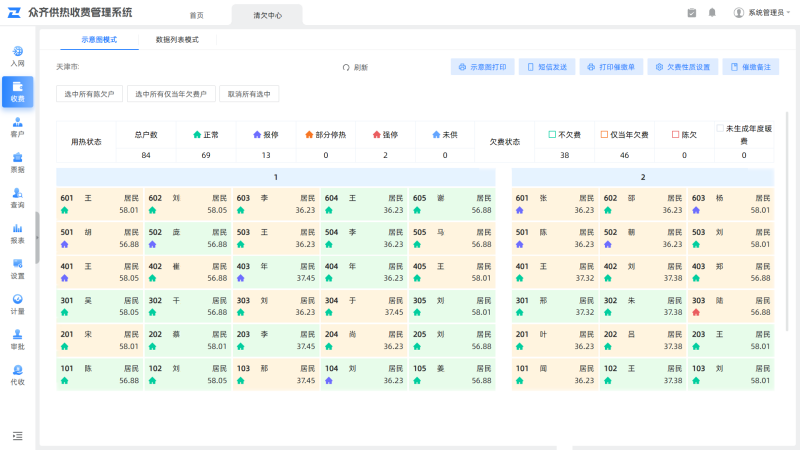Select building 1 unit 203 李 cell
The image size is (800, 450).
(276, 340)
